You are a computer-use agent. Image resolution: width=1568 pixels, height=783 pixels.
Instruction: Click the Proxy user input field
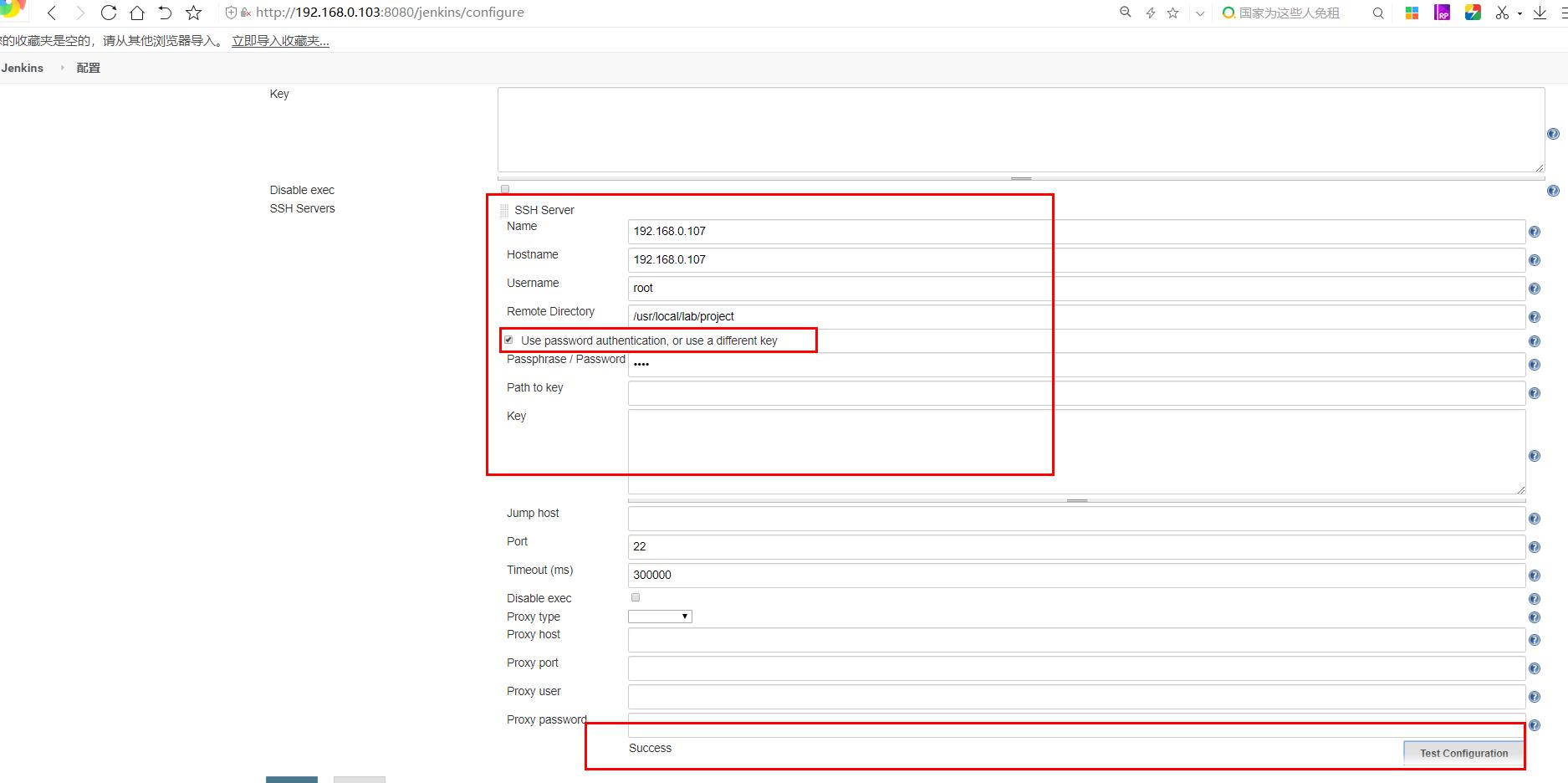tap(1076, 697)
